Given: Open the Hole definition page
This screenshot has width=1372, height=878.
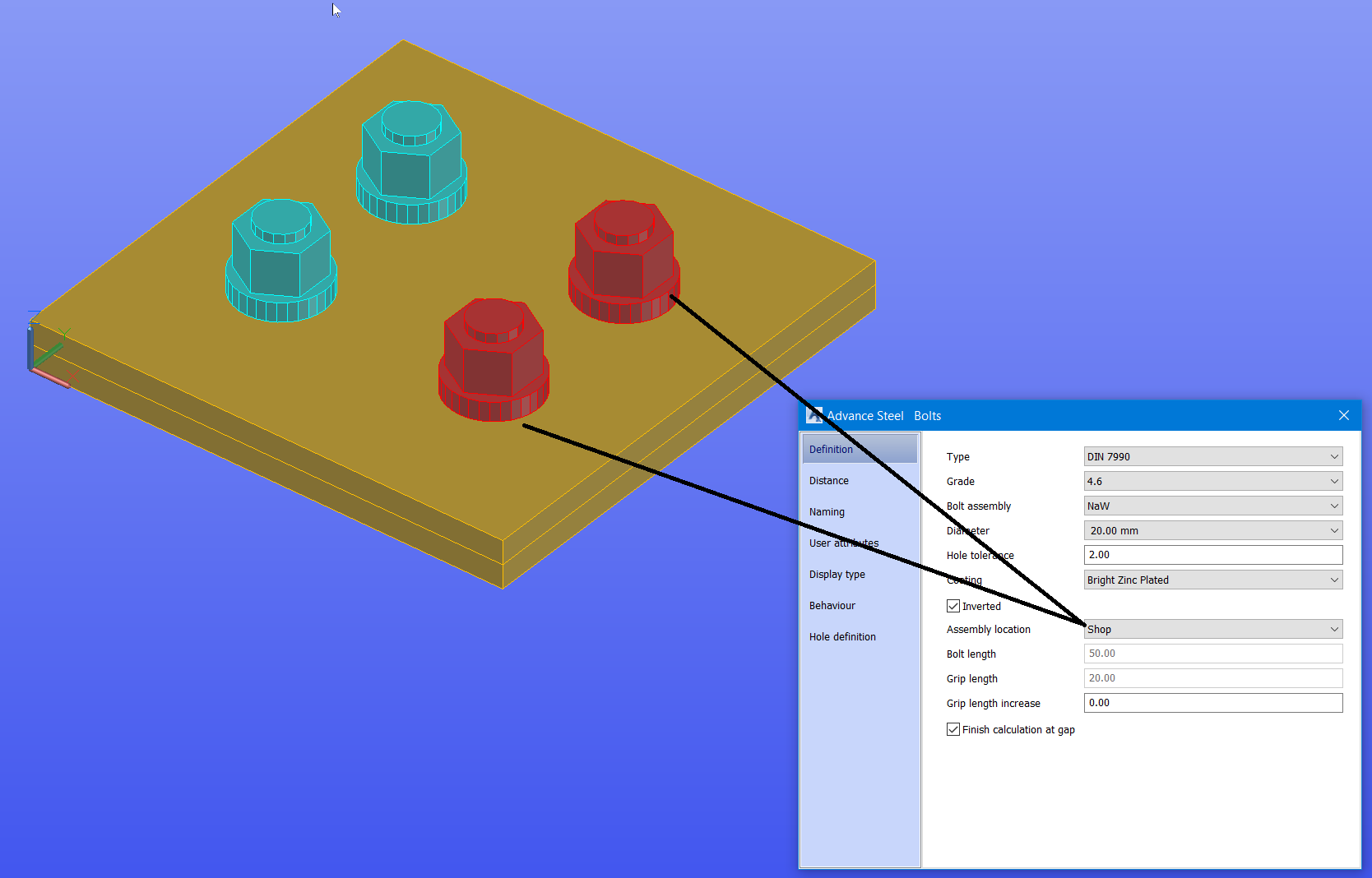Looking at the screenshot, I should (842, 636).
